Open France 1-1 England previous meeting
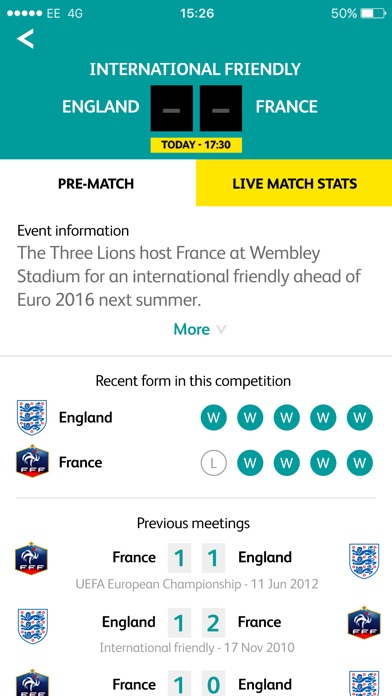 click(196, 566)
